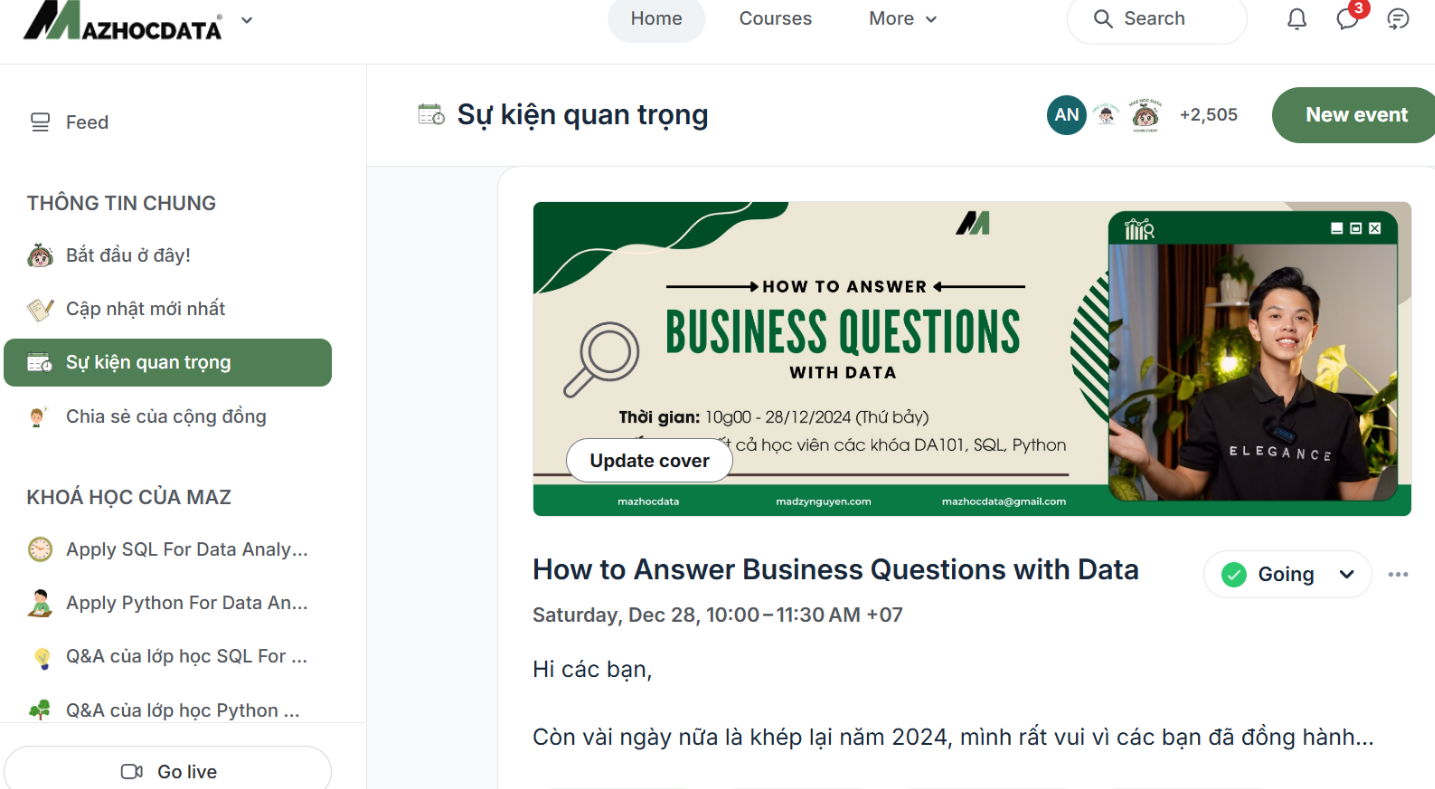Expand the community switcher chevron near logo

click(x=247, y=20)
